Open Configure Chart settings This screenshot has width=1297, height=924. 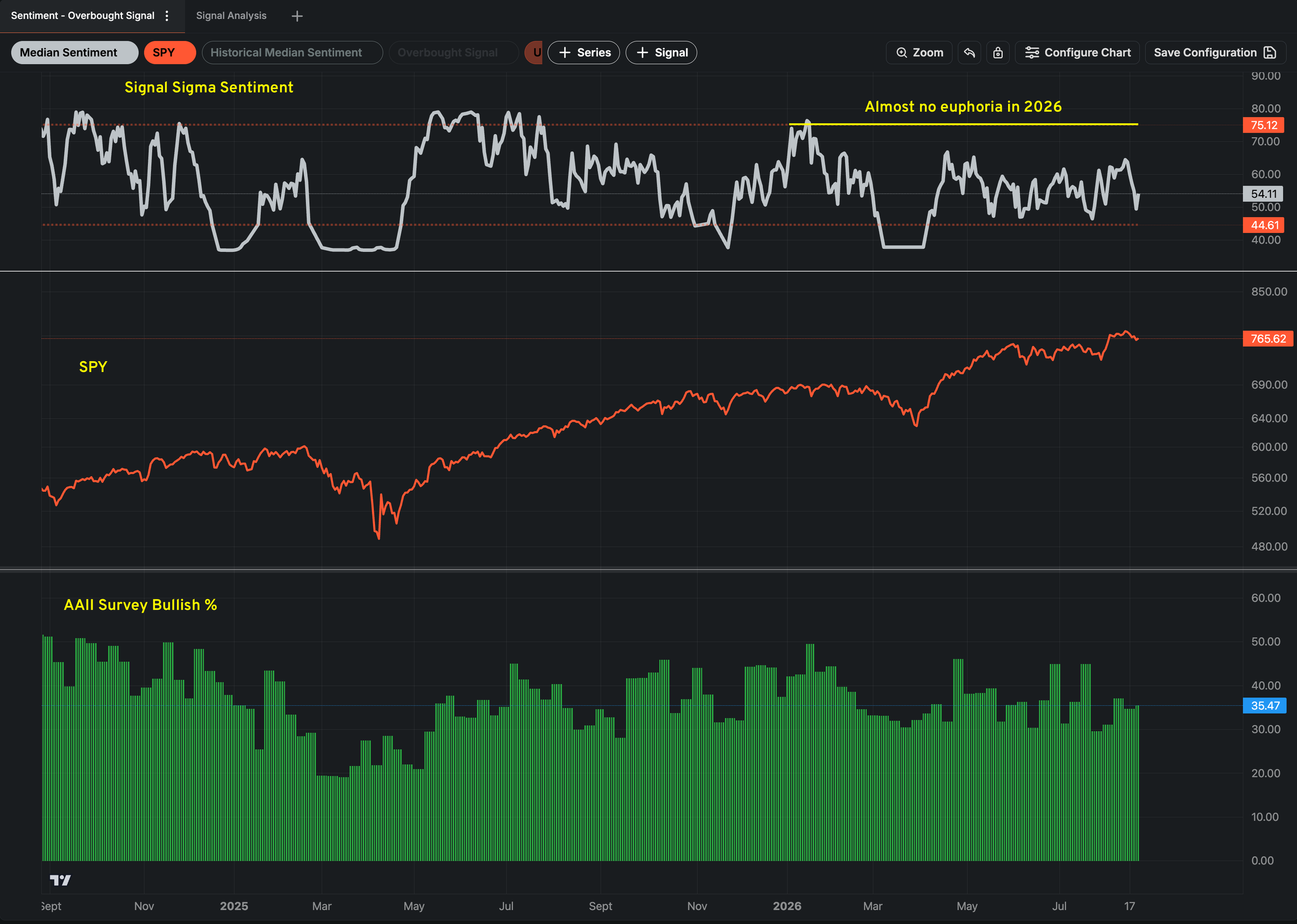click(x=1077, y=52)
